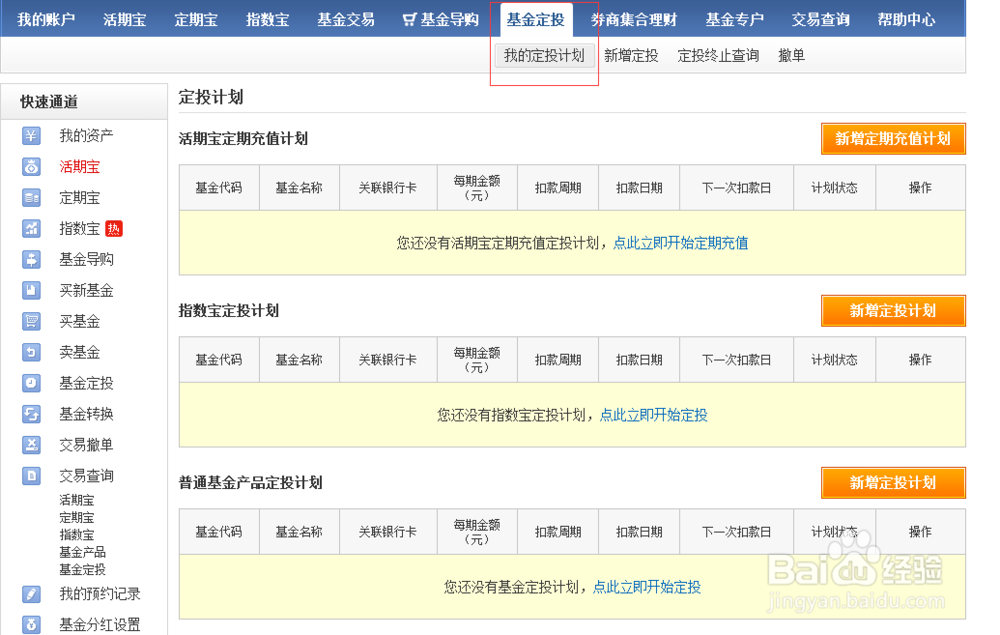Open the 指数宝 top navigation tab

pos(267,20)
